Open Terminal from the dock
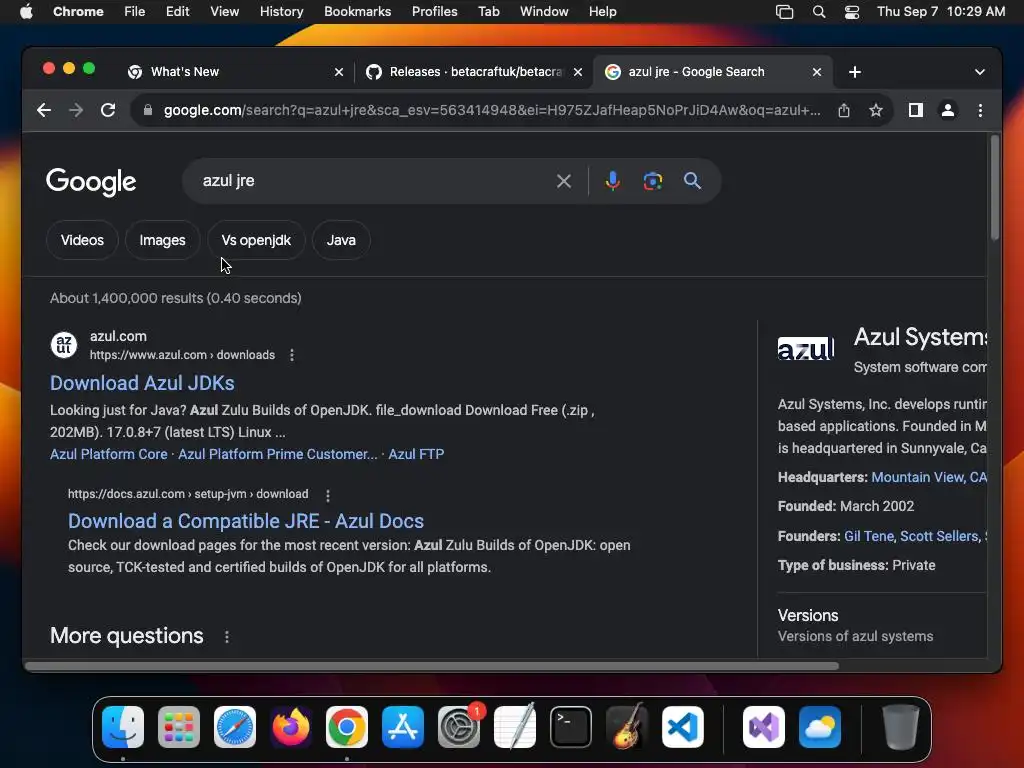This screenshot has width=1024, height=768. click(x=571, y=727)
